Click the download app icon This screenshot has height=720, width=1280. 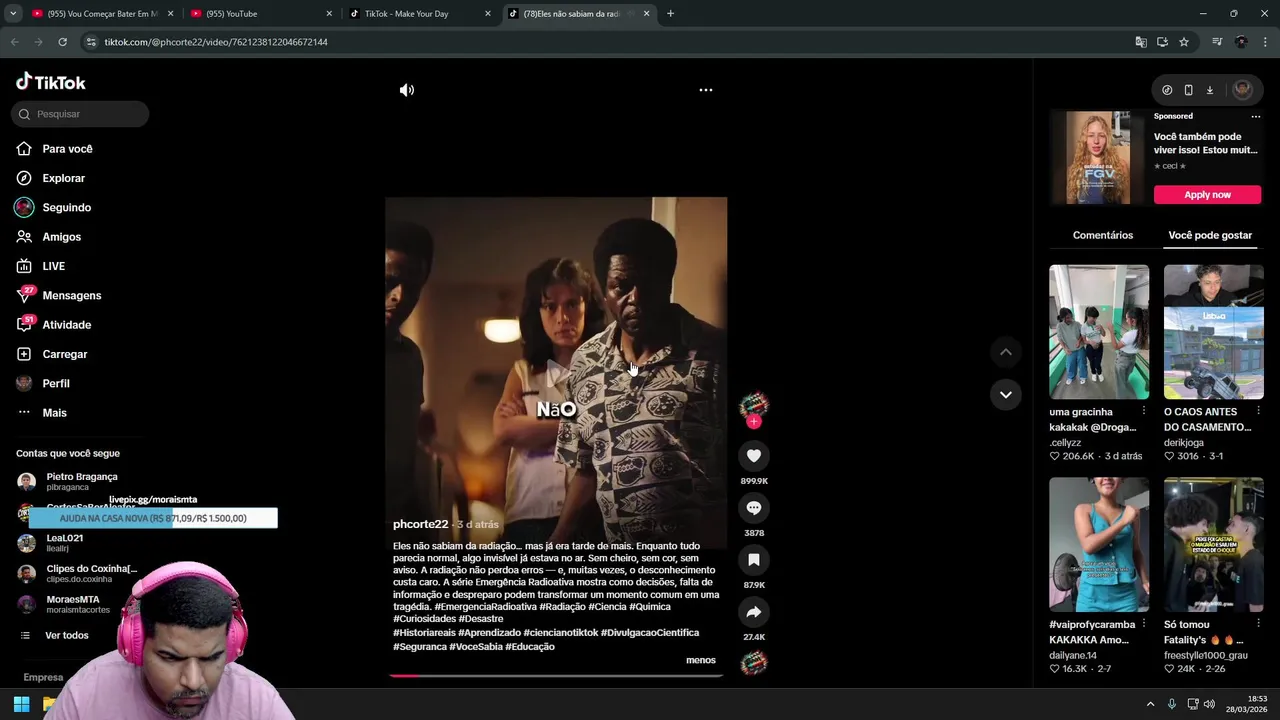click(x=1209, y=90)
